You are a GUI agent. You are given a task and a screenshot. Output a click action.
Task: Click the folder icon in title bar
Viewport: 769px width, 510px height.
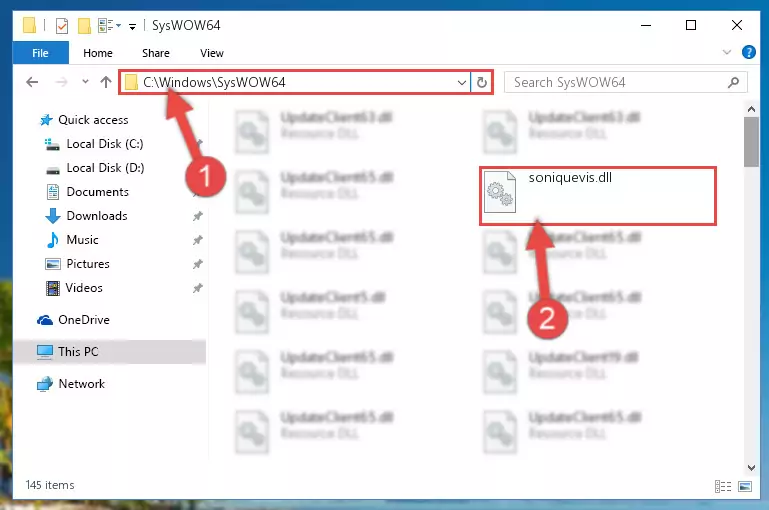tap(29, 25)
